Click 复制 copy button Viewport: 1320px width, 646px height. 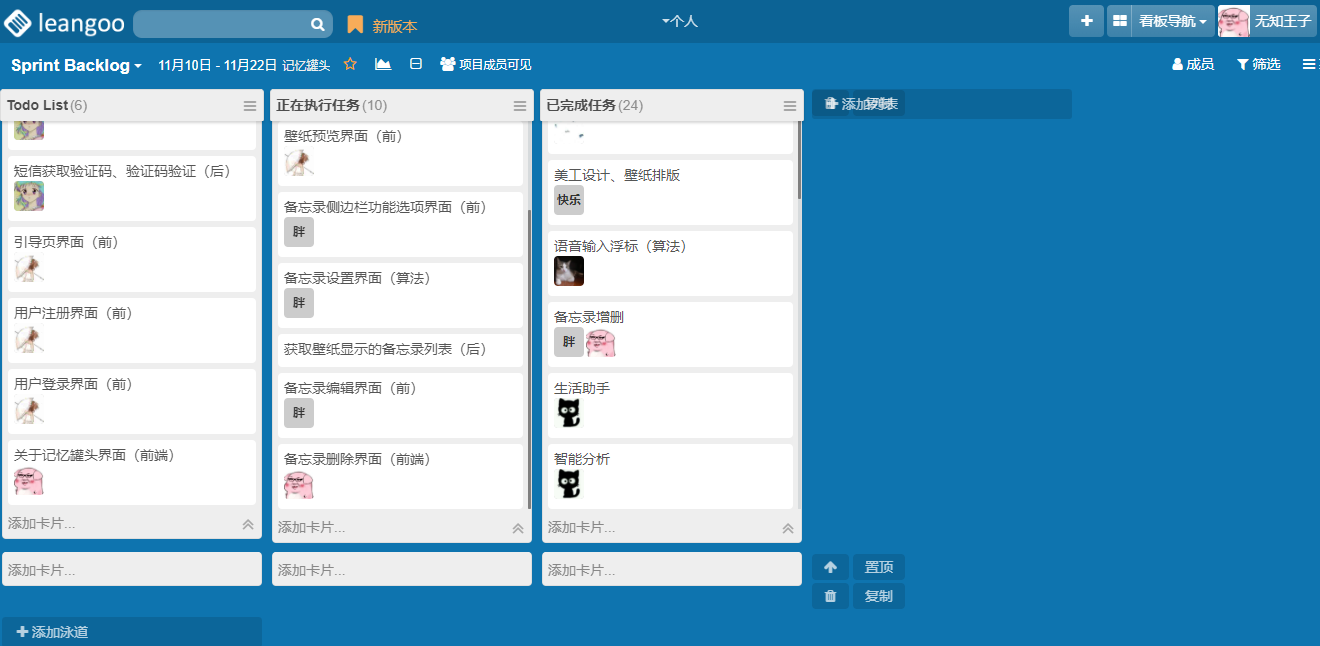point(879,596)
